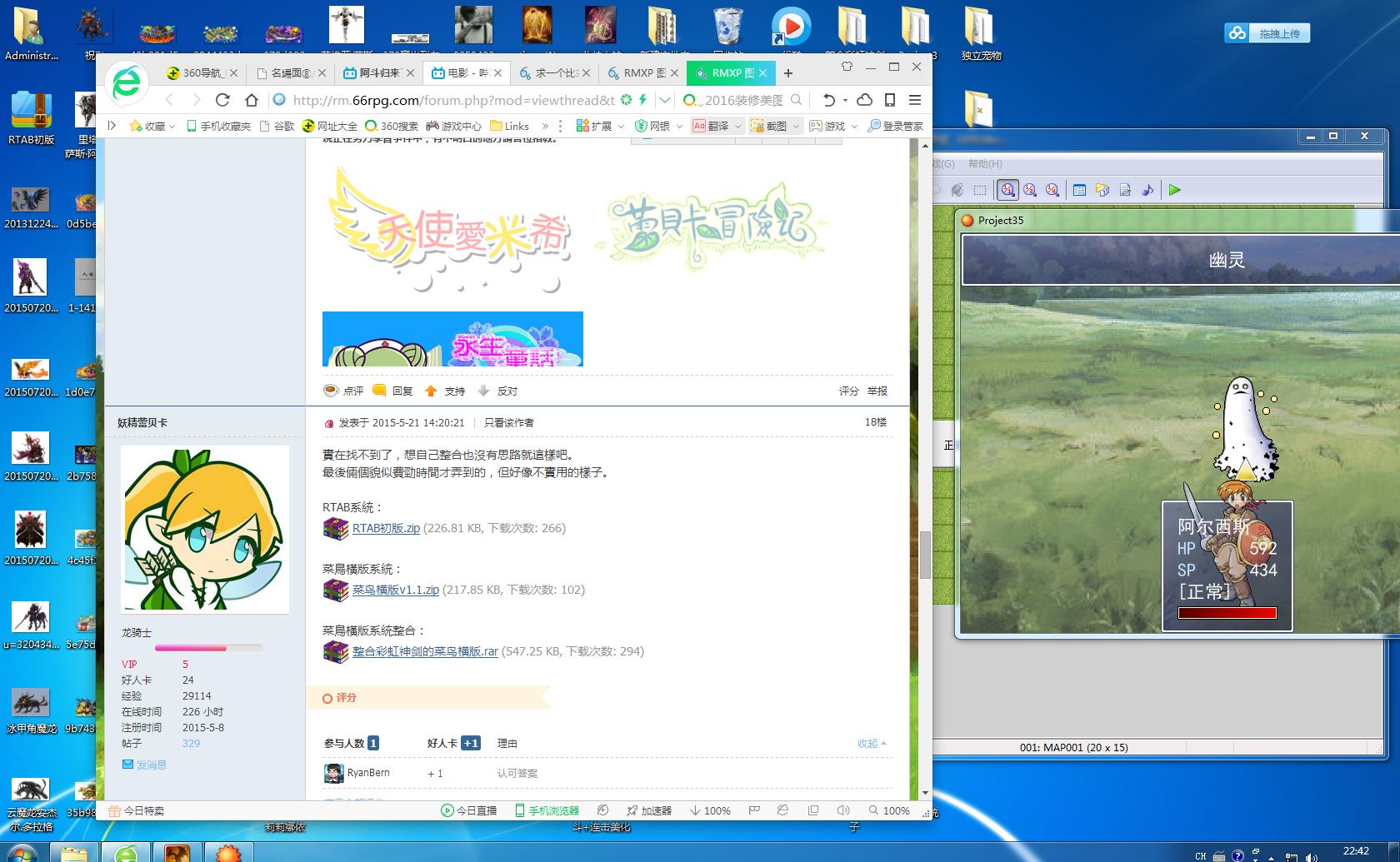The width and height of the screenshot is (1400, 862).
Task: Select 1/1 zoom scale in RPG Maker toolbar
Action: pos(1007,190)
